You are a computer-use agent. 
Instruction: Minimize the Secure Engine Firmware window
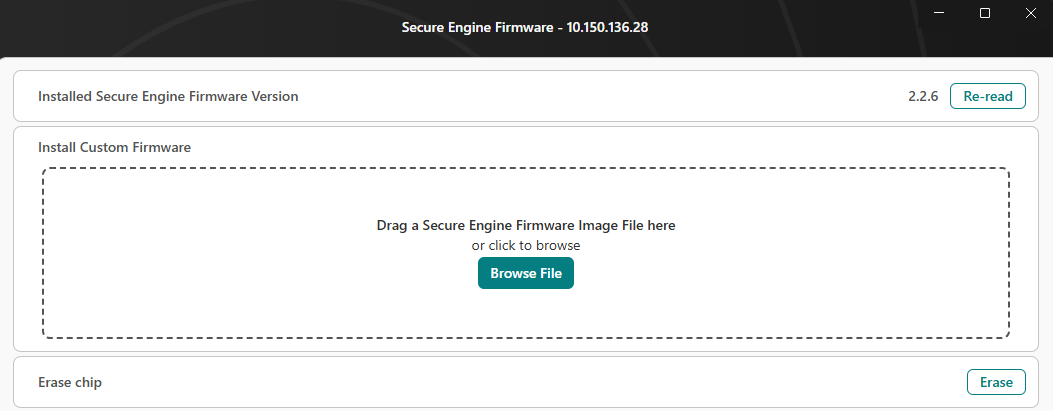pyautogui.click(x=939, y=13)
